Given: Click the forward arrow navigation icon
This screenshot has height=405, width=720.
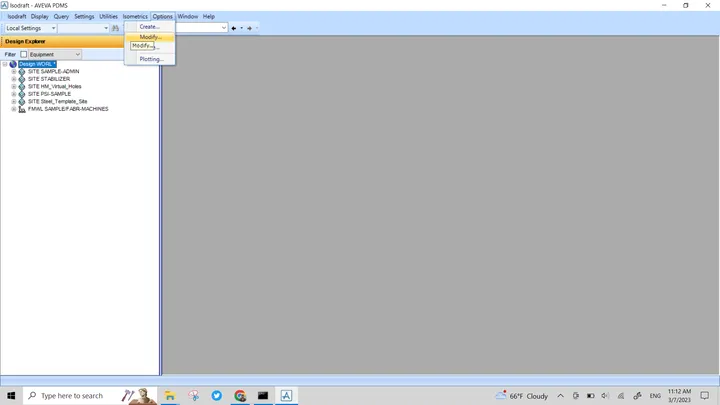Looking at the screenshot, I should pyautogui.click(x=249, y=28).
